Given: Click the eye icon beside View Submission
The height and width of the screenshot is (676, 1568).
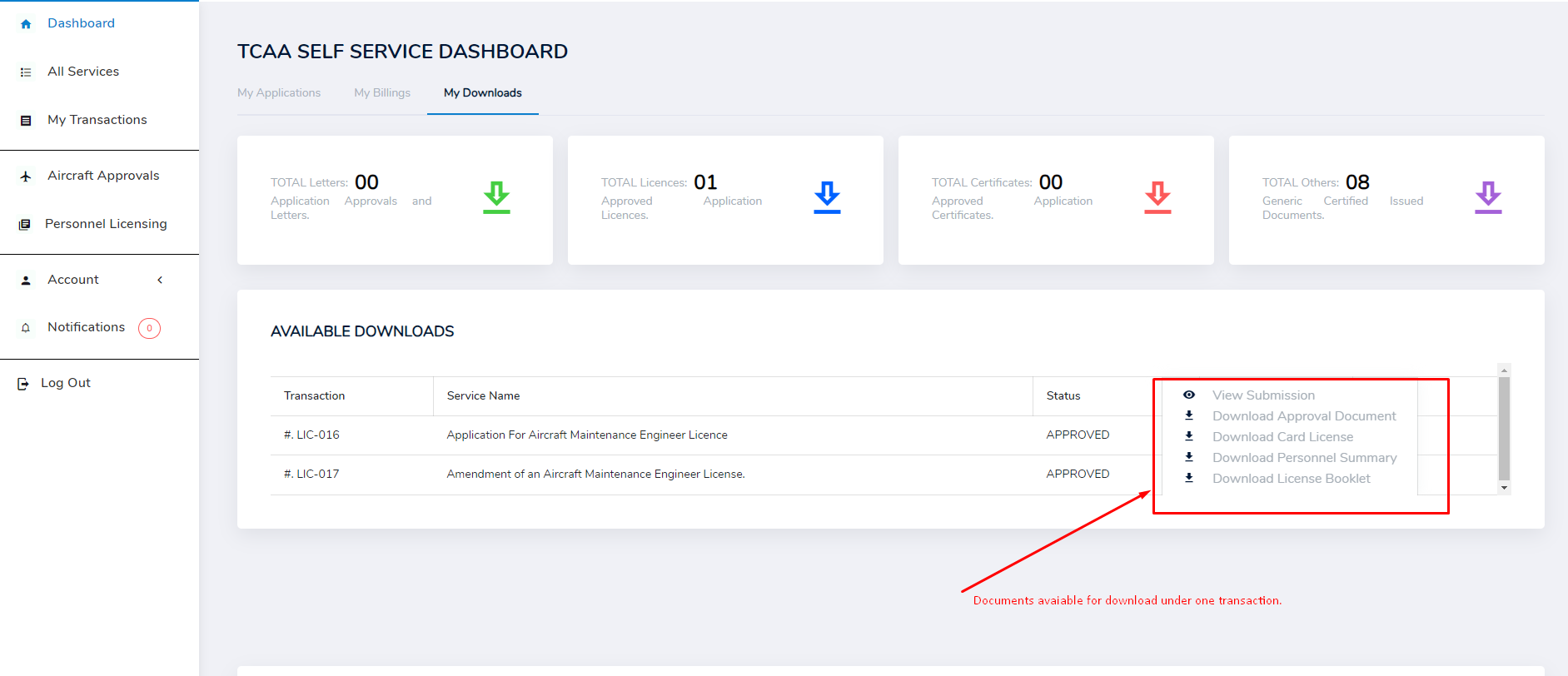Looking at the screenshot, I should pos(1189,395).
